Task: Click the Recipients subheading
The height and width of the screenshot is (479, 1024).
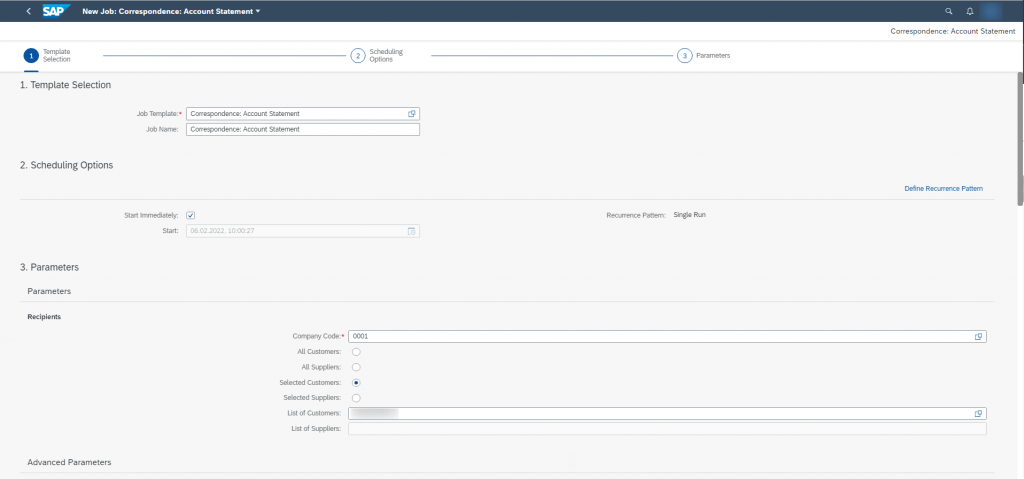Action: click(44, 317)
